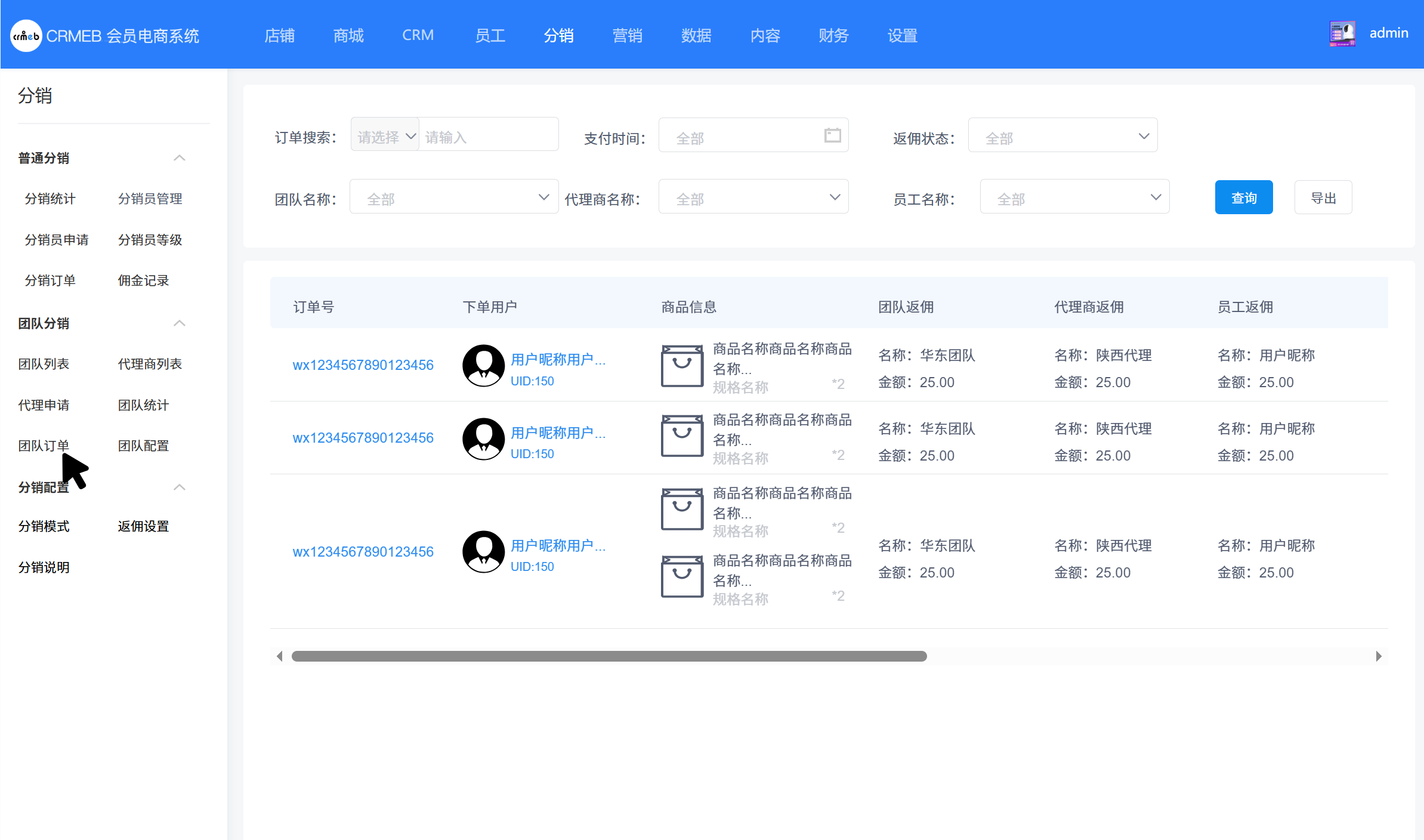Open the 团队名称 dropdown
This screenshot has height=840, width=1424.
(453, 197)
